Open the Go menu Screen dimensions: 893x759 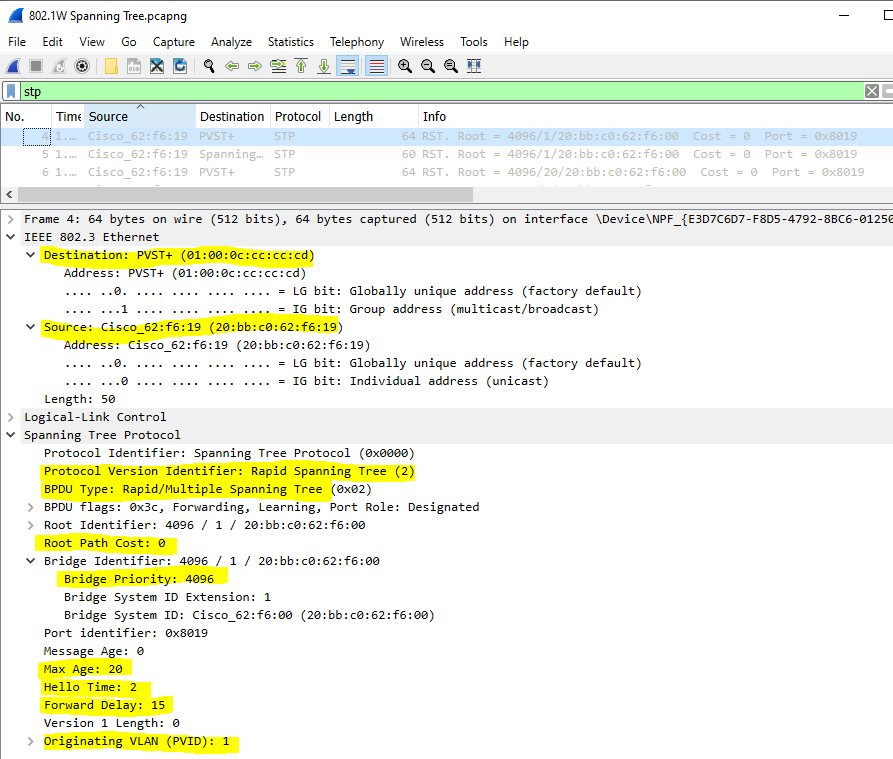[x=129, y=42]
